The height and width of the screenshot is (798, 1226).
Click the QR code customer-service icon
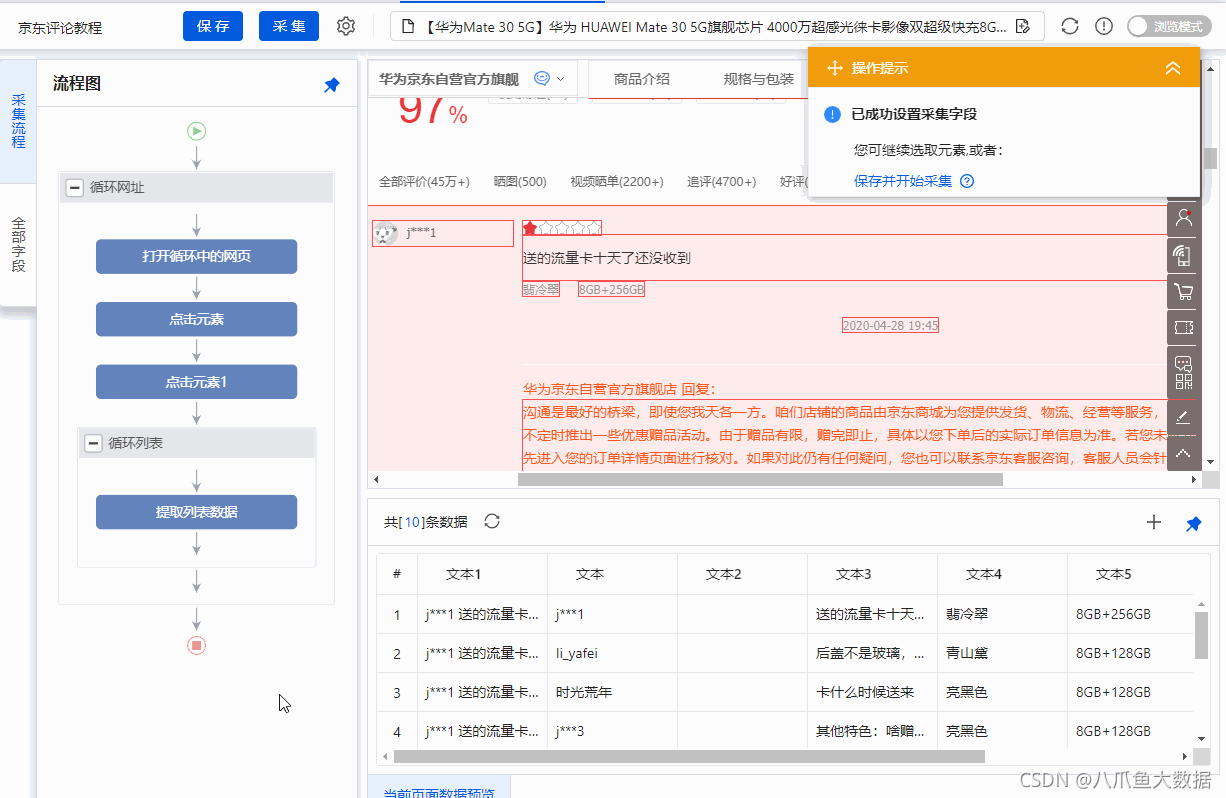click(x=1184, y=372)
